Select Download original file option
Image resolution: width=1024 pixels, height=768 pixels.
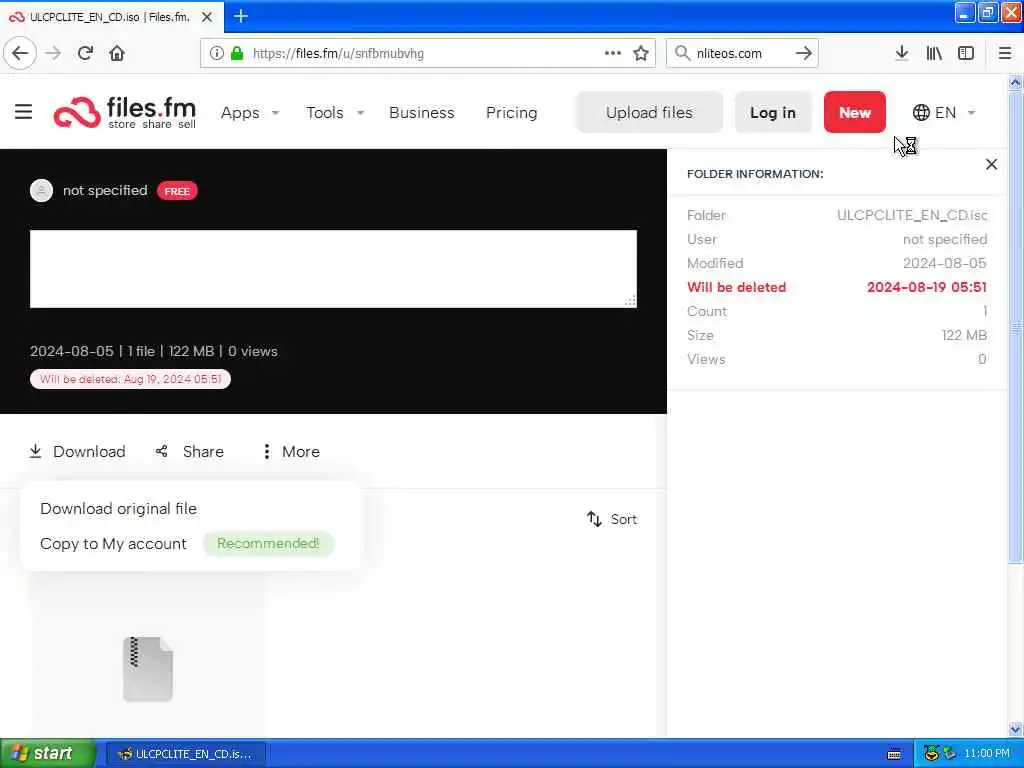point(118,509)
